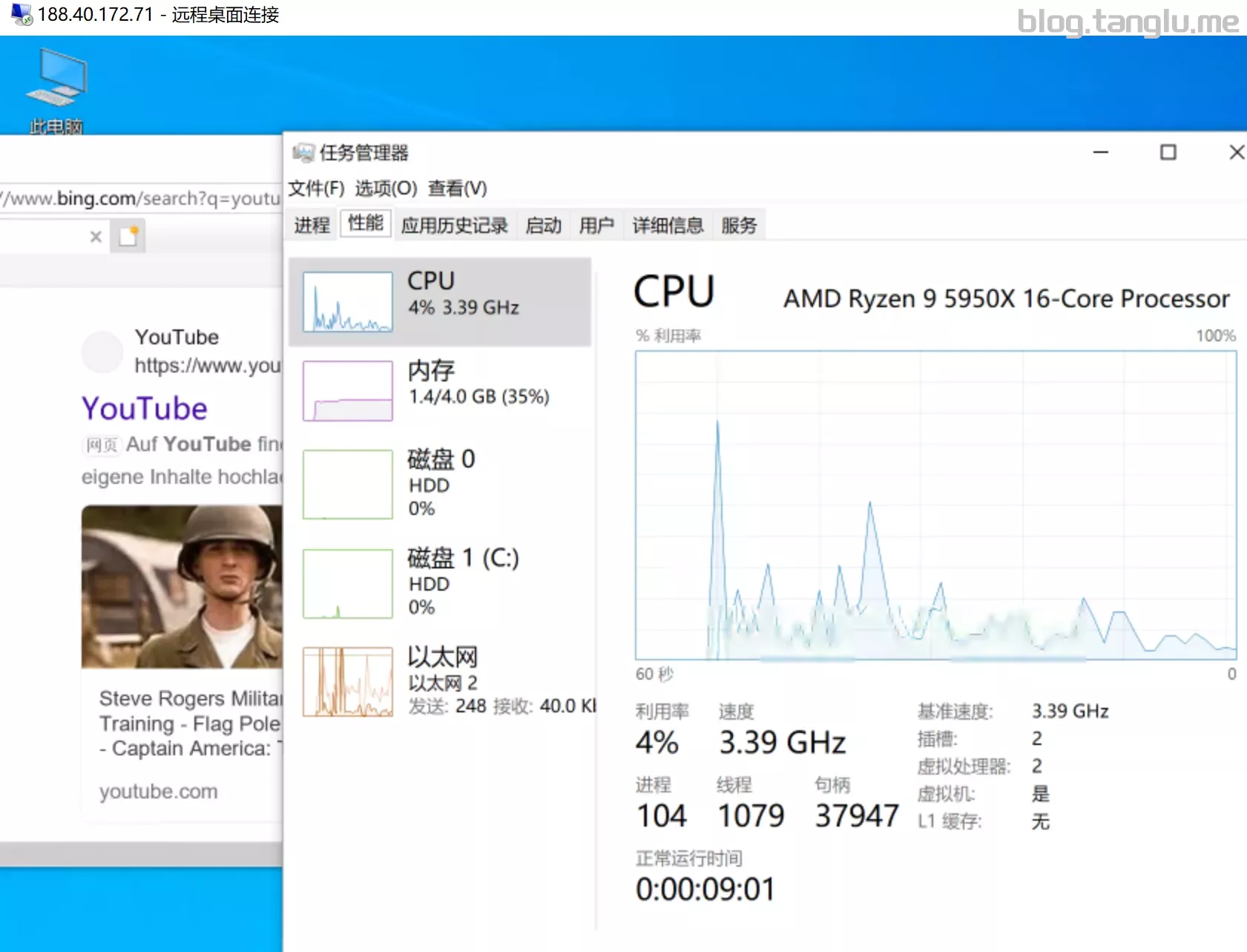Click the 正常运行时间 value 0:00:09:01
This screenshot has width=1247, height=952.
[x=705, y=890]
